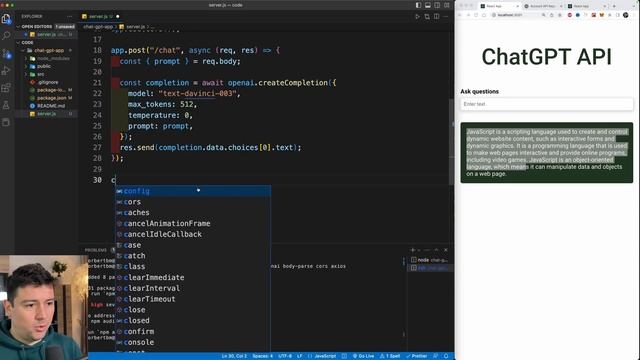
Task: Click the Enter text input in browser
Action: tap(547, 104)
